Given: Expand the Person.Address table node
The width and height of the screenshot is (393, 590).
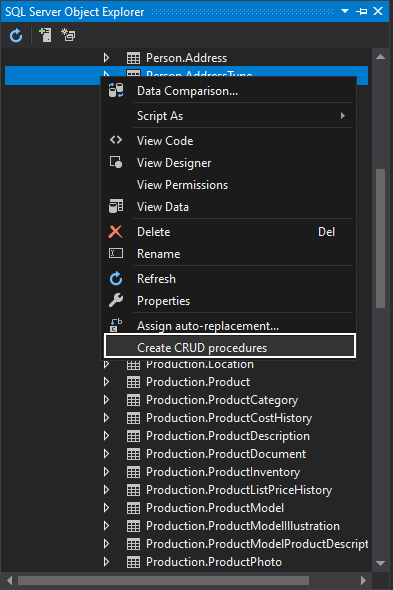Looking at the screenshot, I should pyautogui.click(x=107, y=58).
